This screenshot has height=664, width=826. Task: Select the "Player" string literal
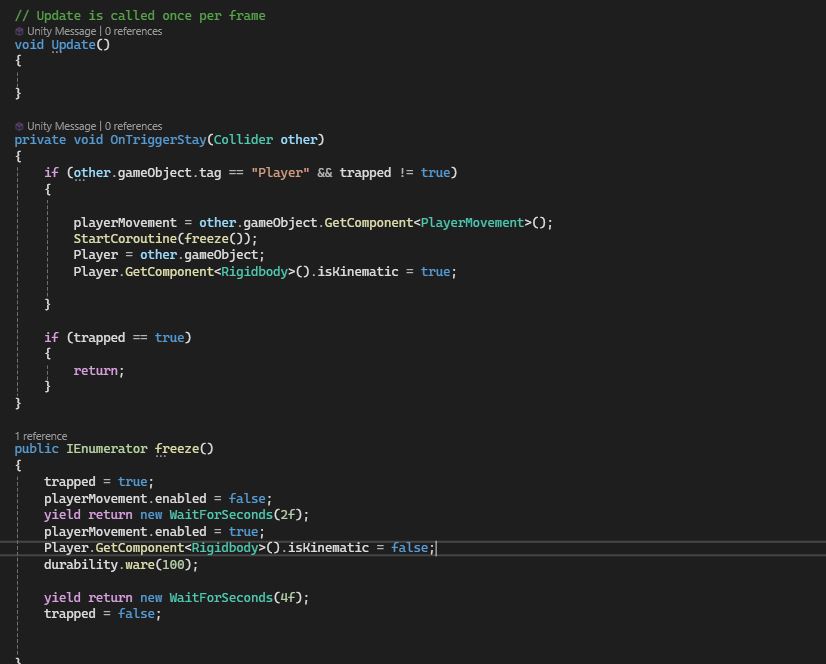click(x=280, y=172)
